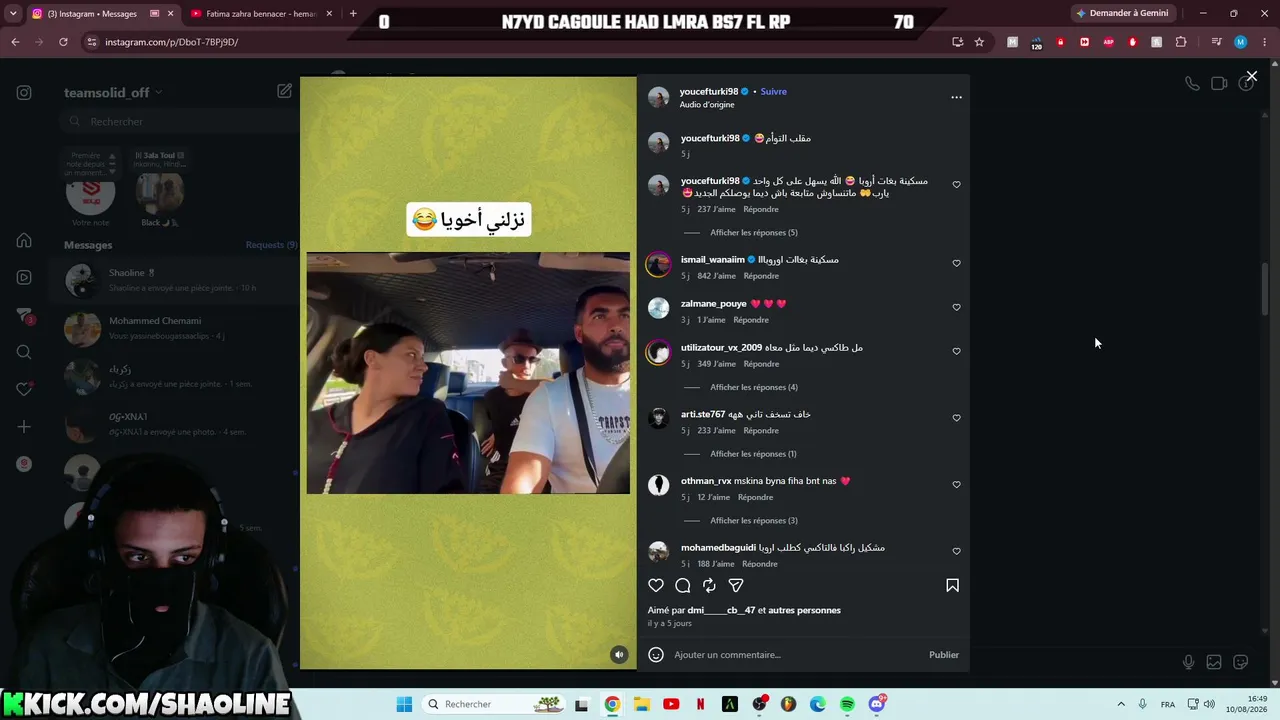Reply to arti.ste767's comment
This screenshot has height=720, width=1280.
click(x=761, y=431)
